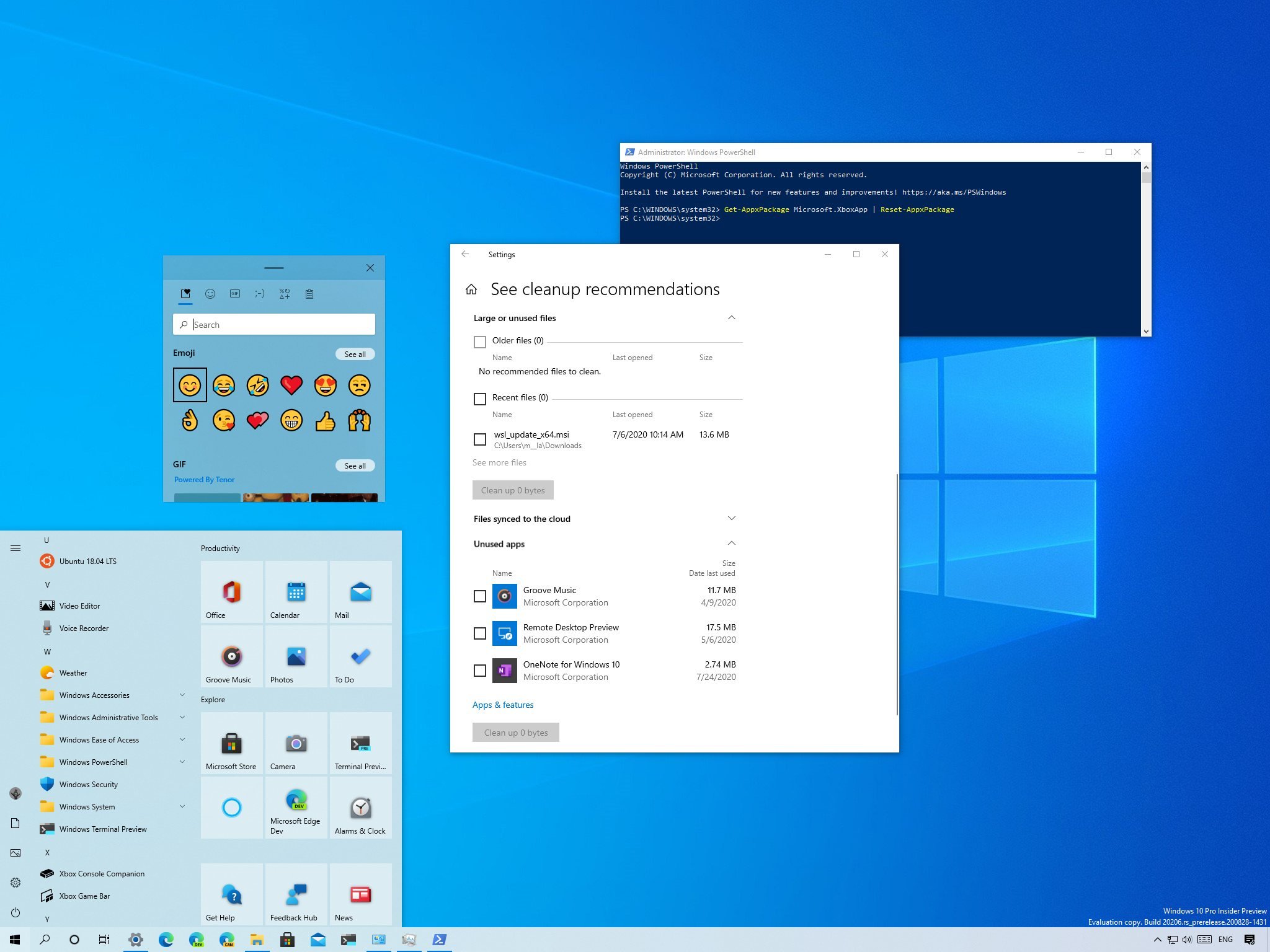
Task: Search in emoji picker input field
Action: 274,324
